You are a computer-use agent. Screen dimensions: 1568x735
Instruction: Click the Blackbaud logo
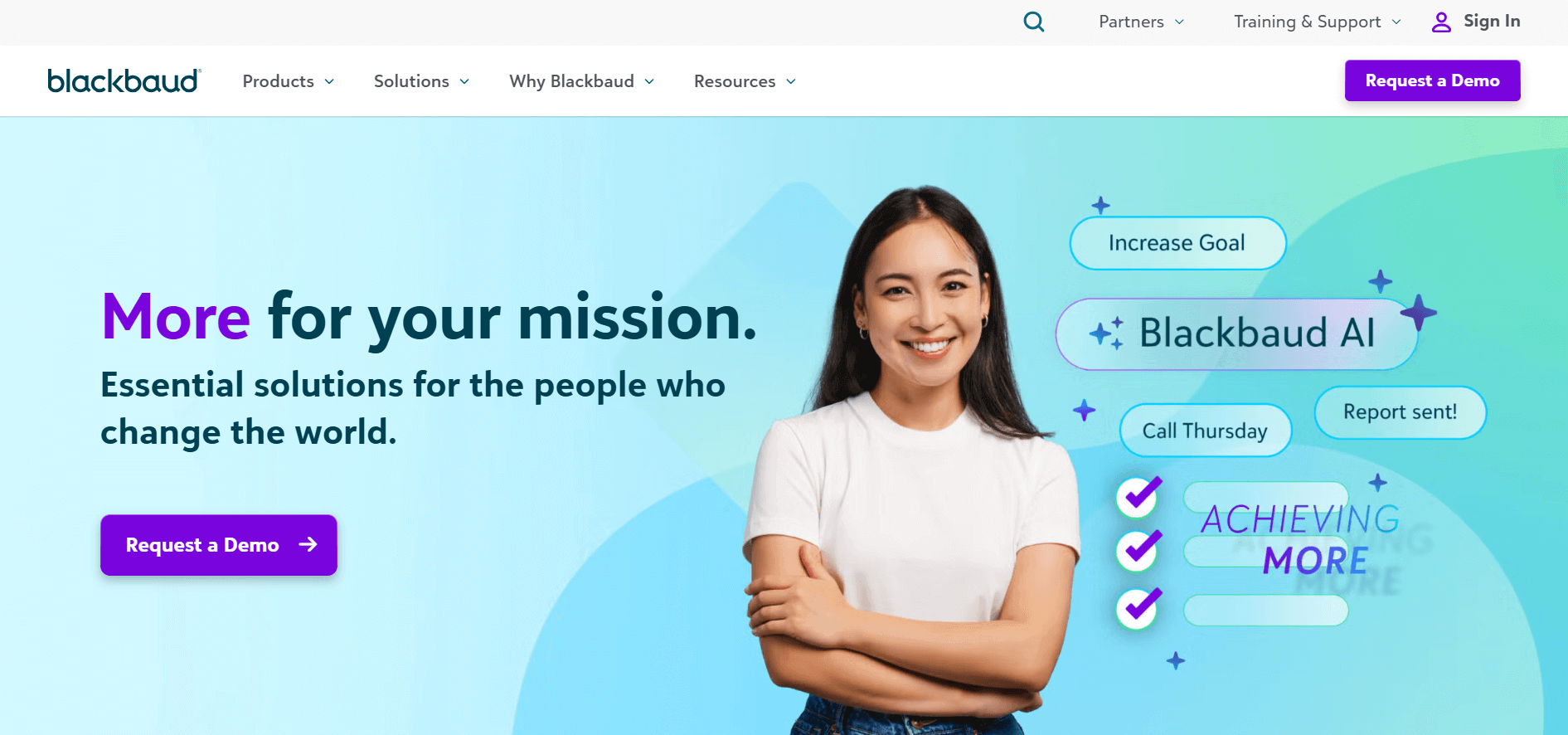coord(124,80)
